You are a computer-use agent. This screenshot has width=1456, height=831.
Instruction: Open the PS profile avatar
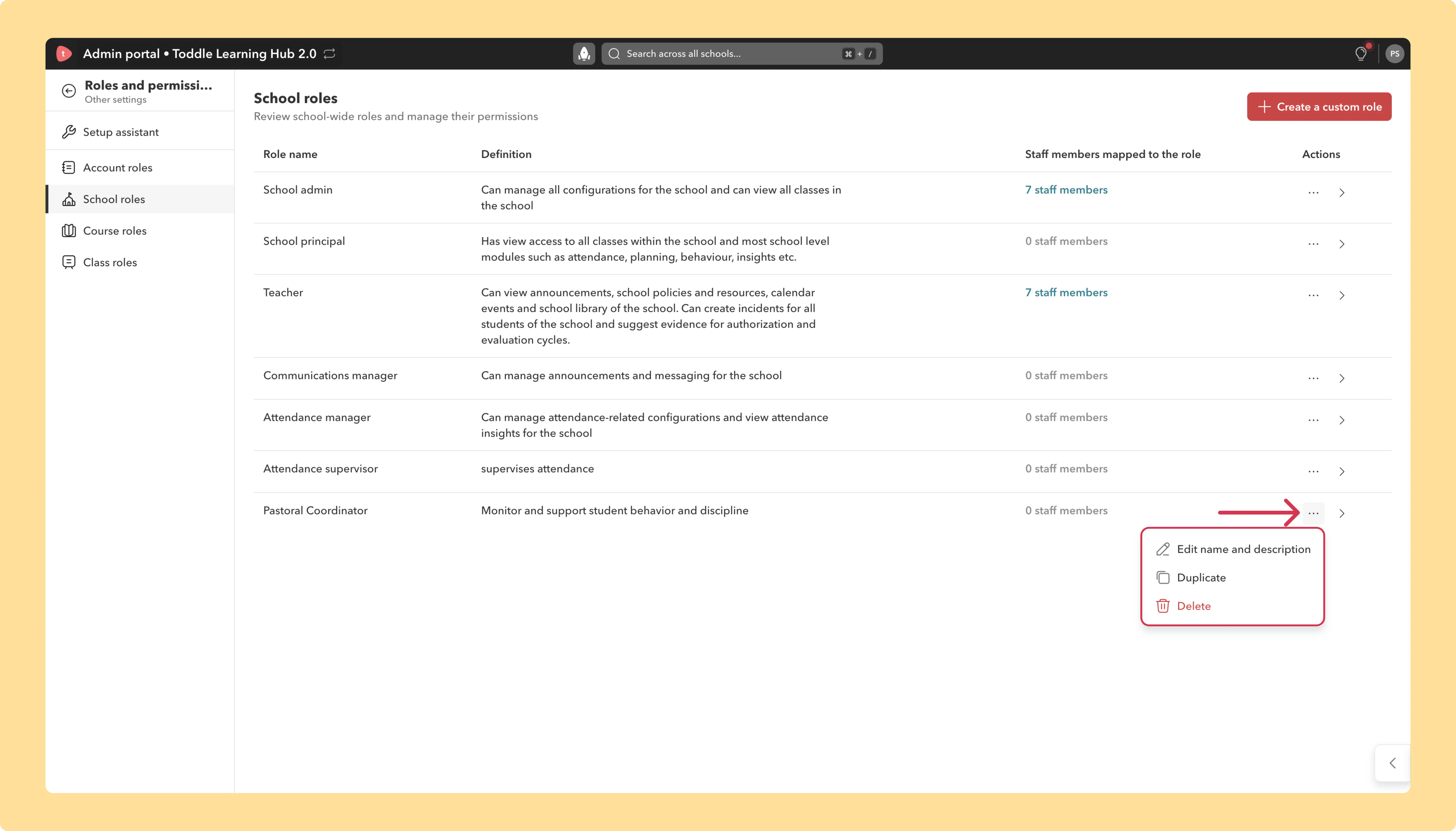click(x=1394, y=54)
